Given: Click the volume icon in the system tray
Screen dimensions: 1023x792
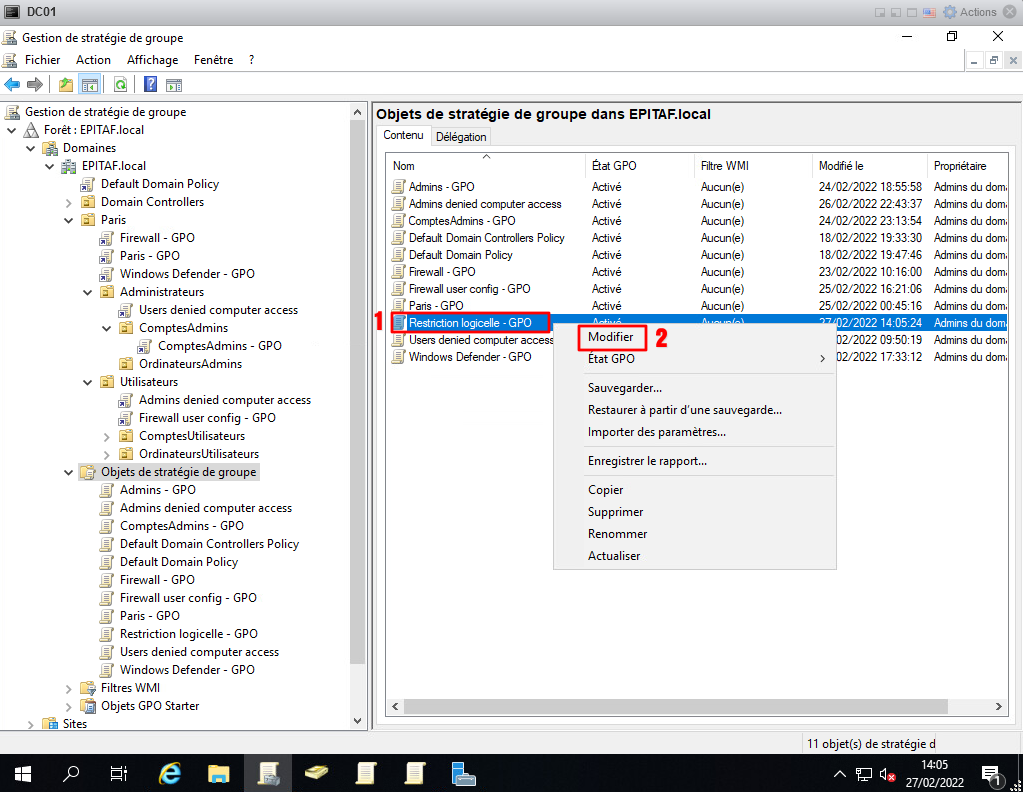Looking at the screenshot, I should click(x=887, y=774).
